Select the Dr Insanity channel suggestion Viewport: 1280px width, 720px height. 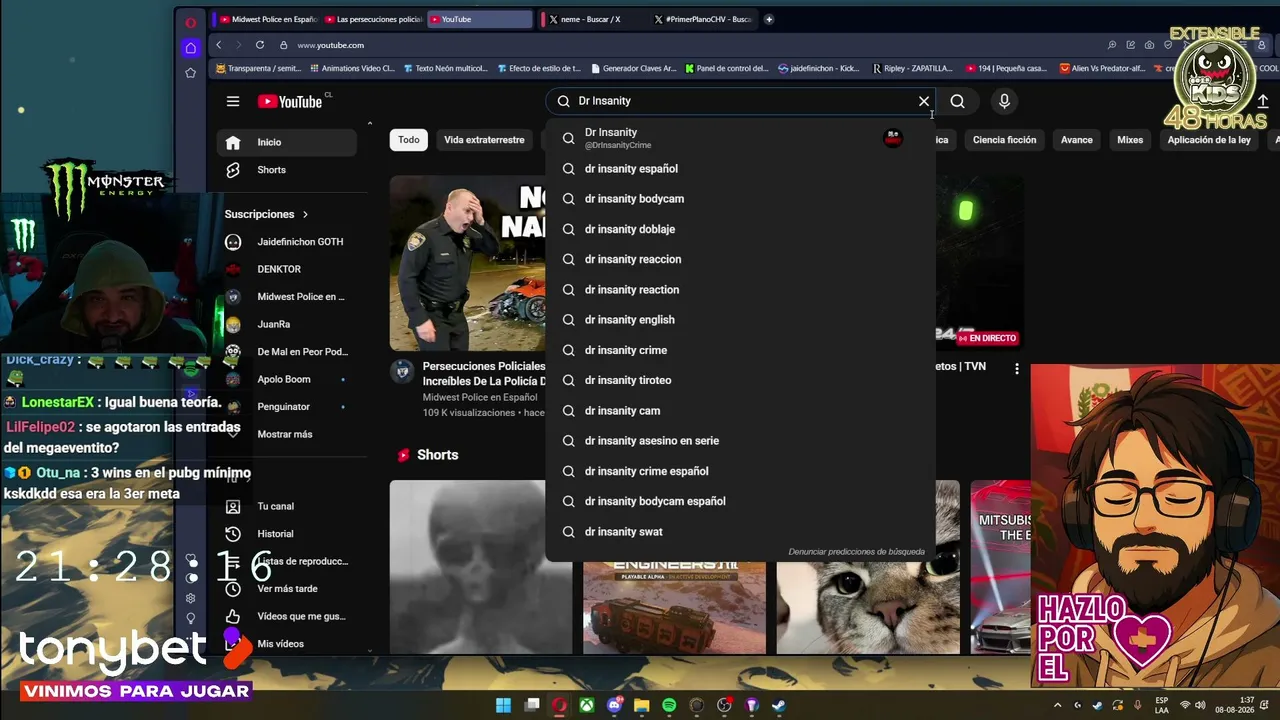click(740, 138)
